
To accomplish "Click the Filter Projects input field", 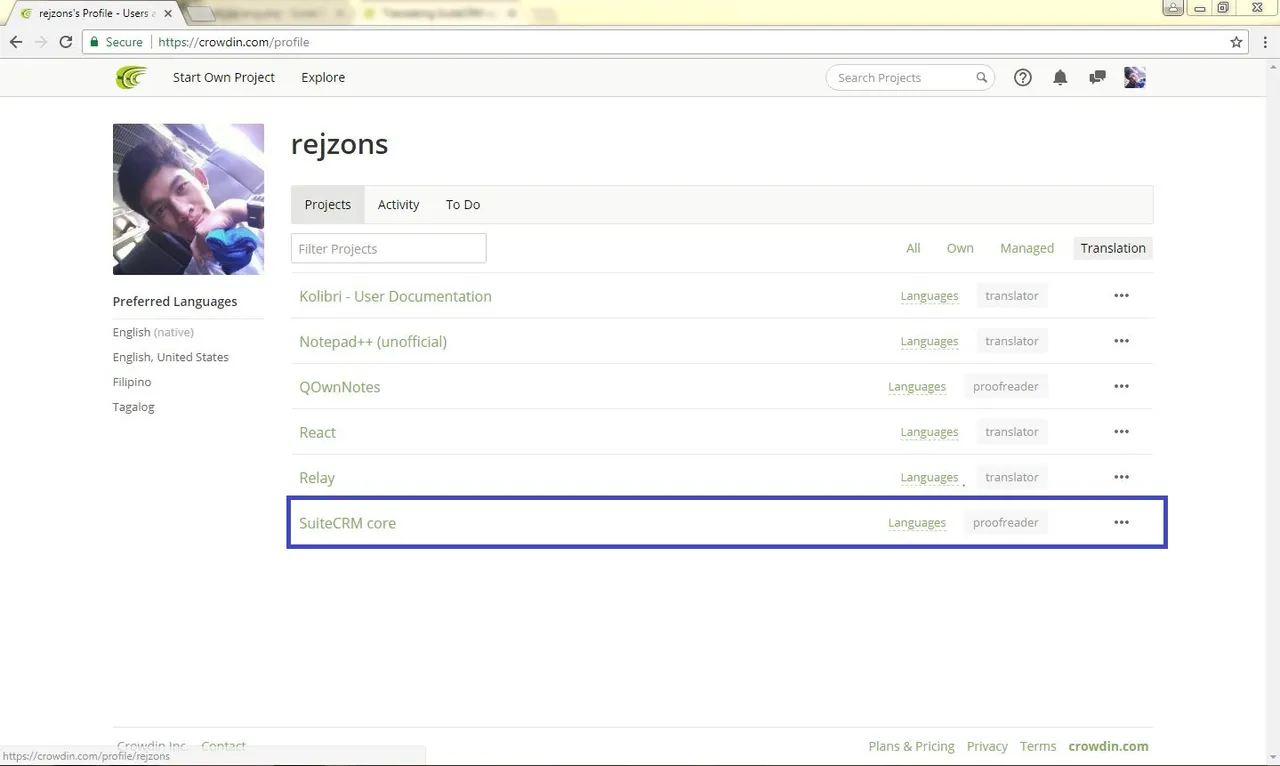I will click(388, 248).
